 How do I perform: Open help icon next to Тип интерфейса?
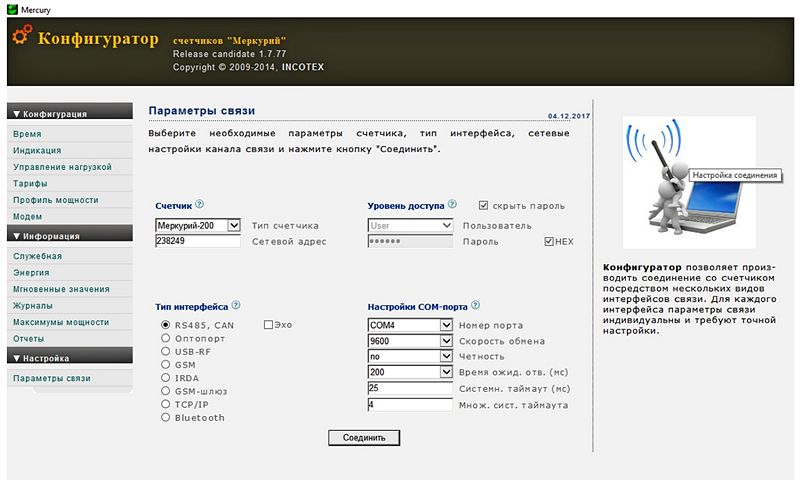pyautogui.click(x=236, y=305)
